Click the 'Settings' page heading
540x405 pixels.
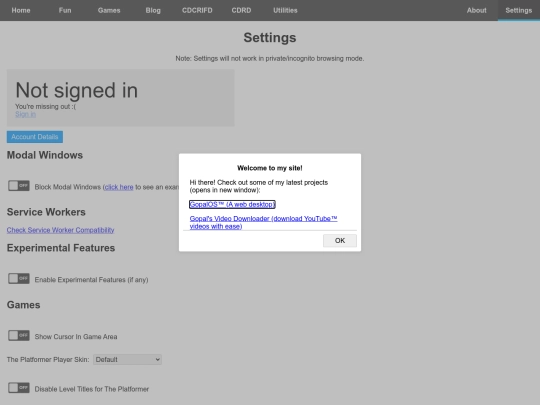coord(270,38)
